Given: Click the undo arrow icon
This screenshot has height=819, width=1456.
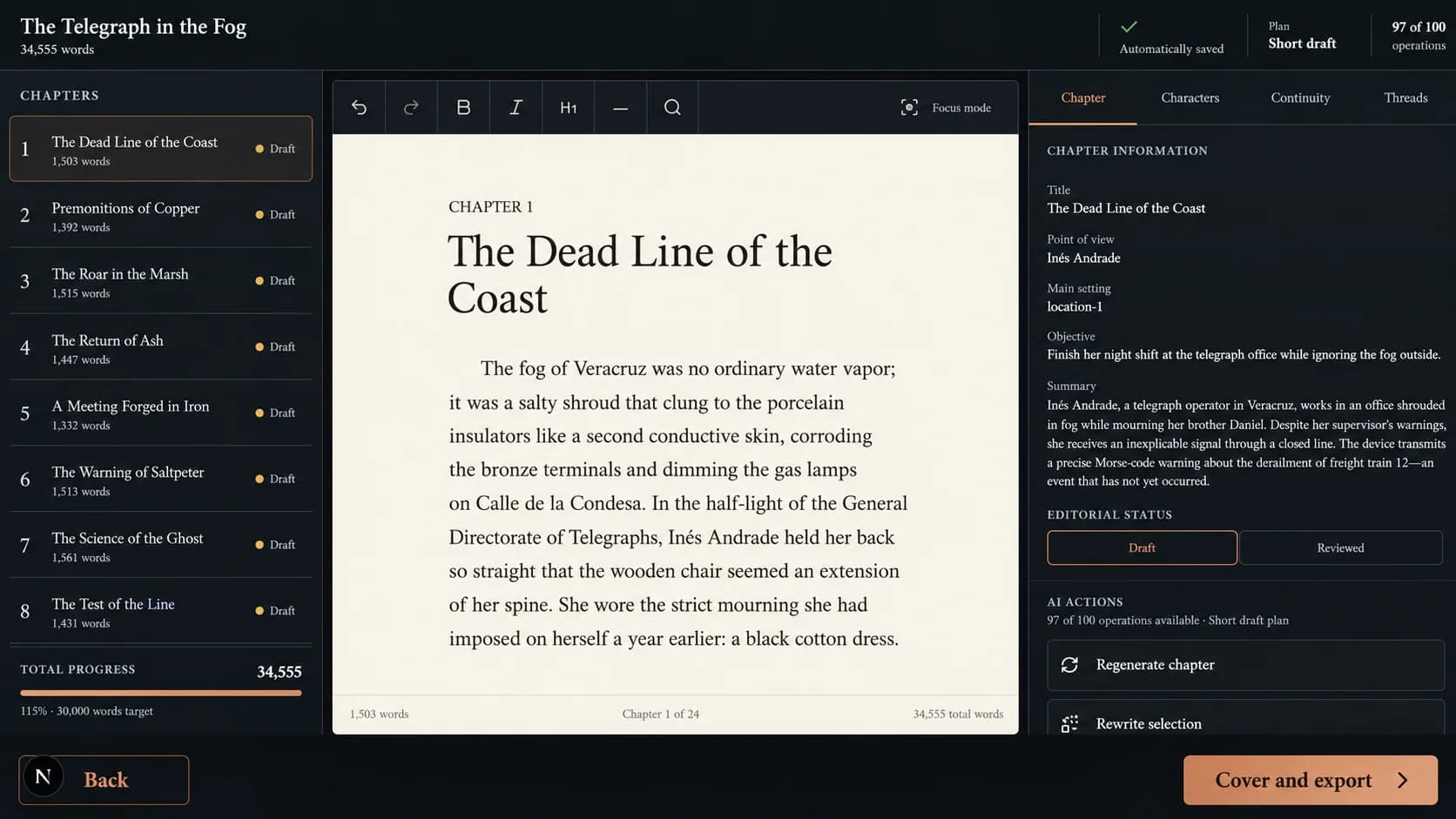Looking at the screenshot, I should [359, 107].
